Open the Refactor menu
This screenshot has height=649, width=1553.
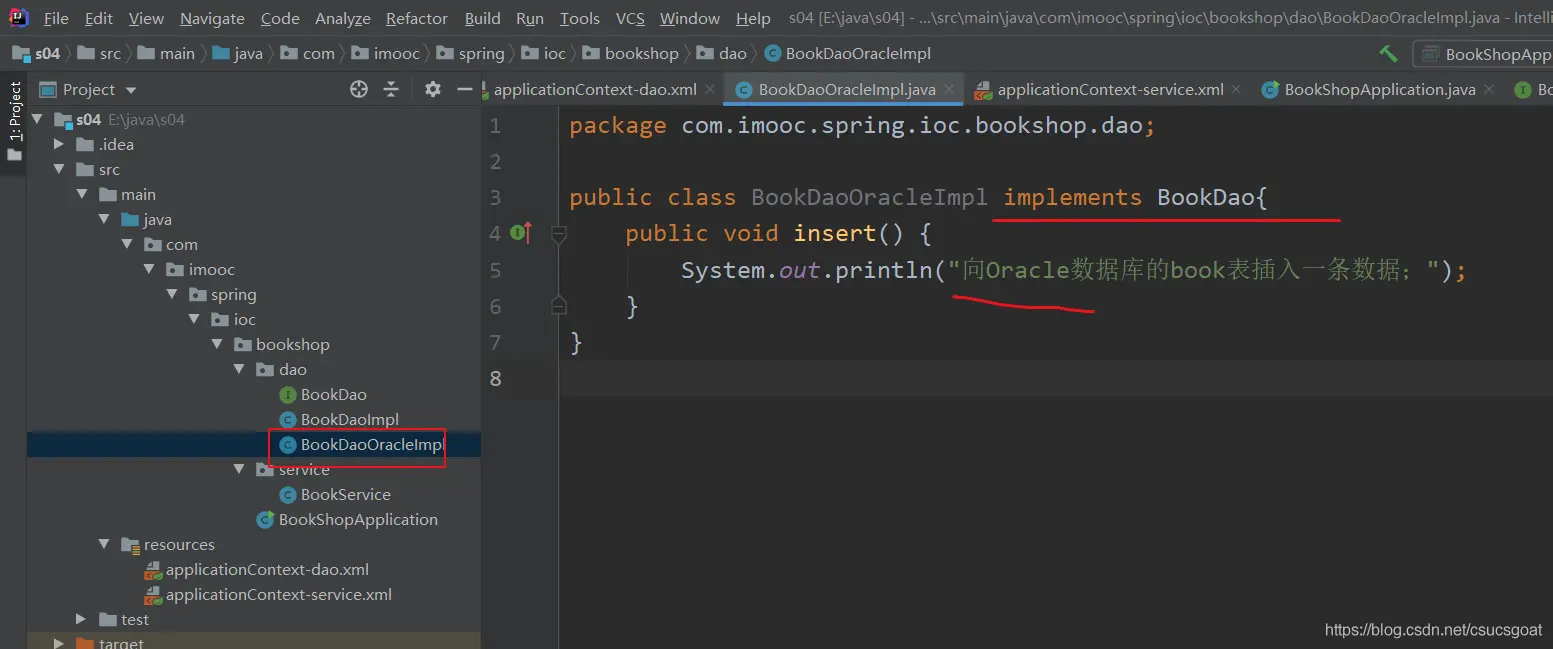(x=416, y=18)
